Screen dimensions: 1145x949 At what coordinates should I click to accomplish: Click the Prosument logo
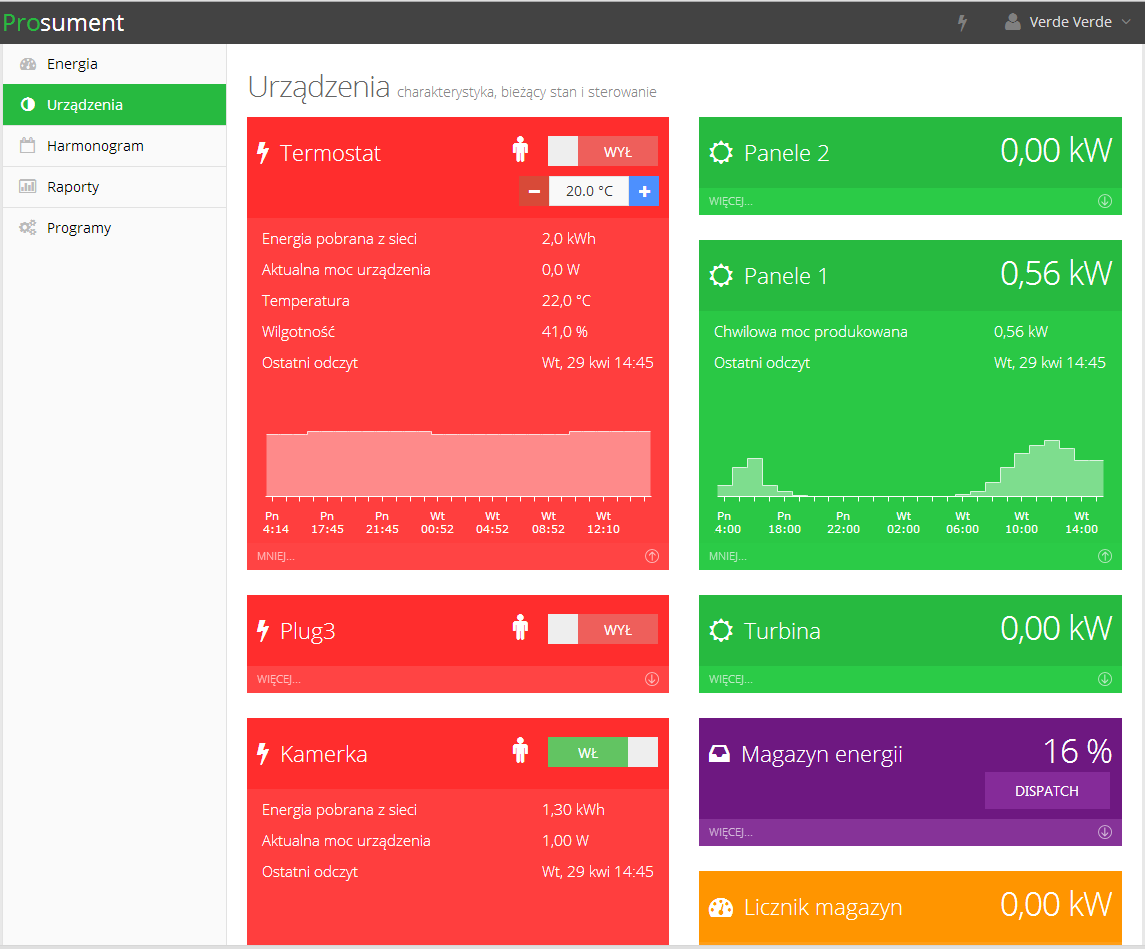[x=64, y=23]
